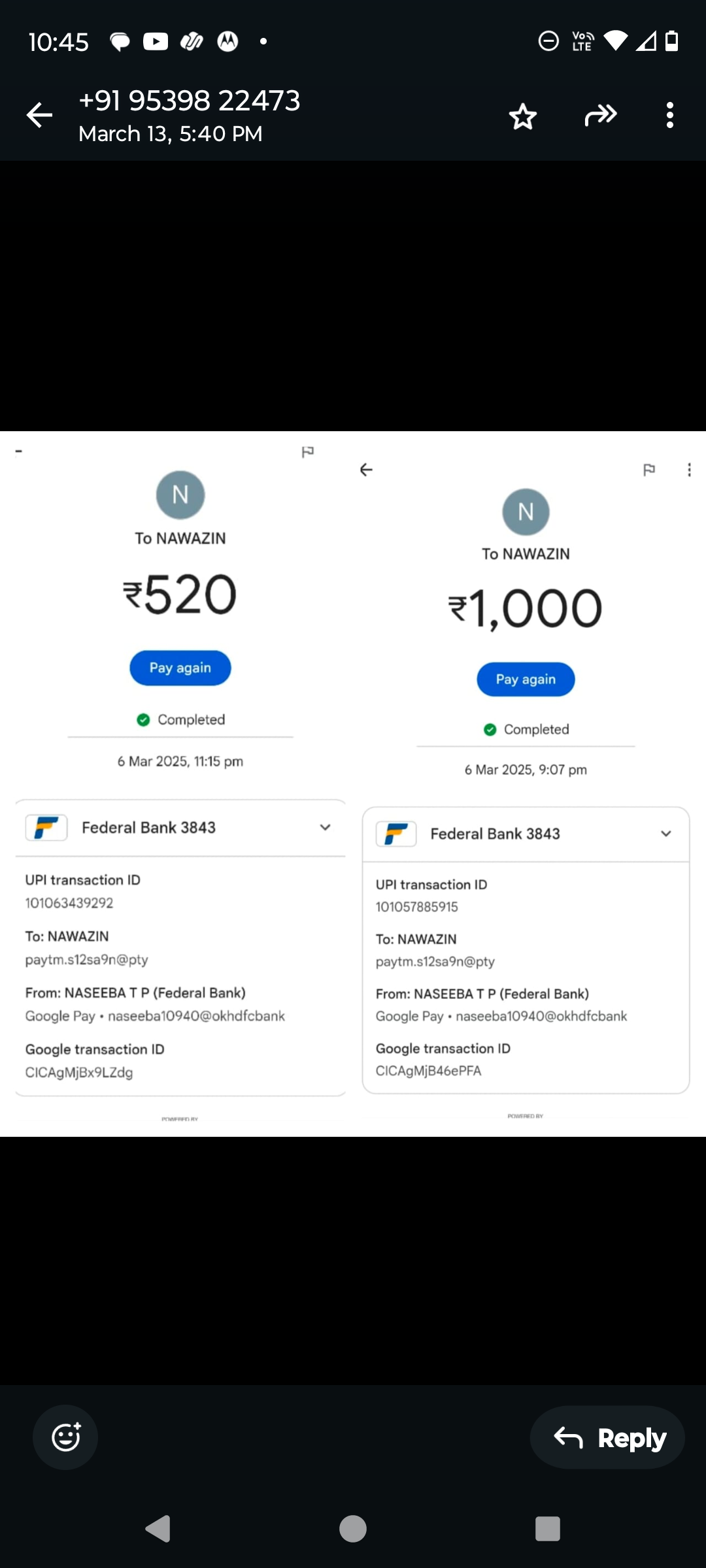Screen dimensions: 706x1568
Task: Tap the NAWAZIN avatar on ₹520 receipt
Action: point(180,495)
